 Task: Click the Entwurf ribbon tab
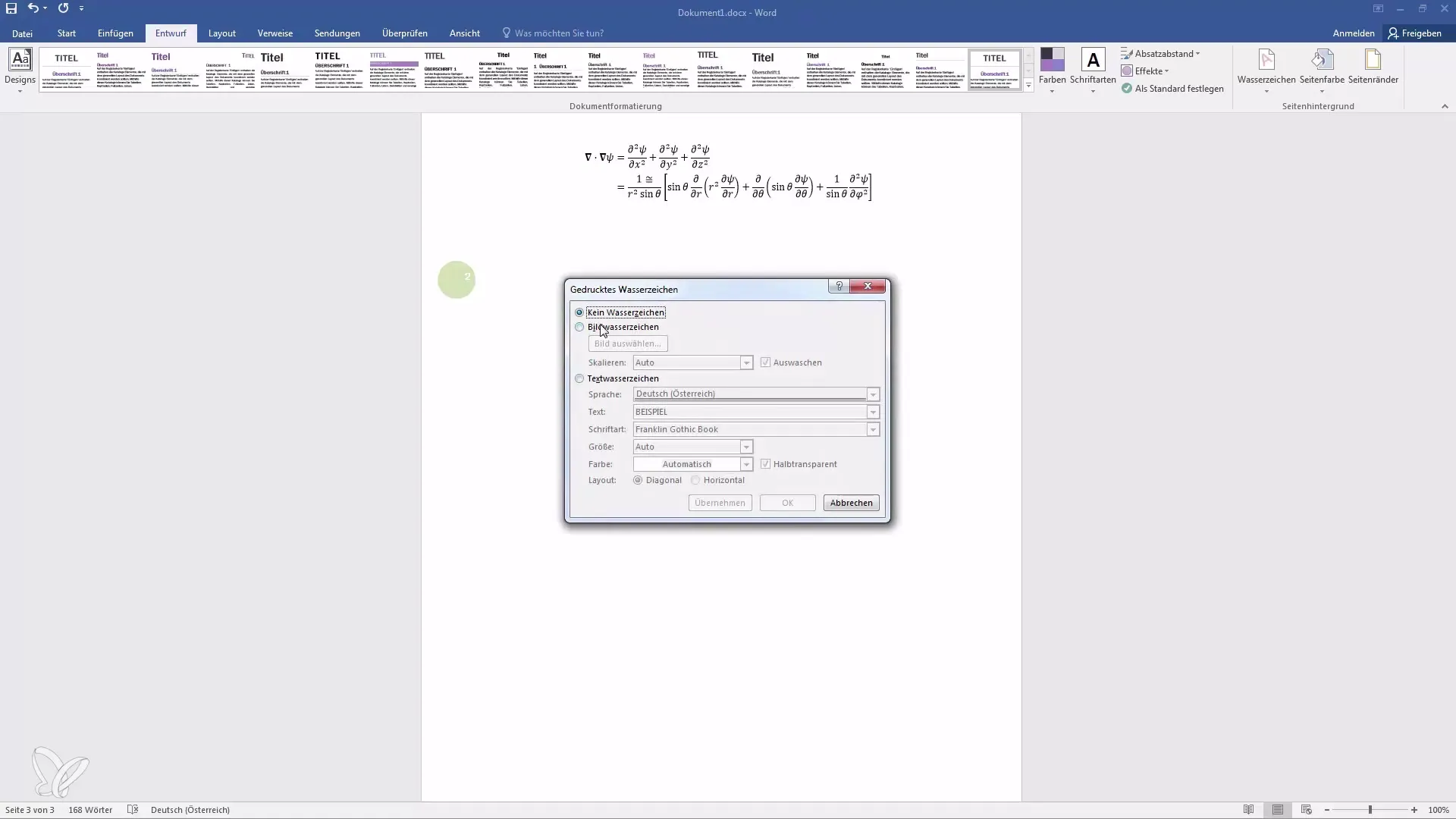170,33
